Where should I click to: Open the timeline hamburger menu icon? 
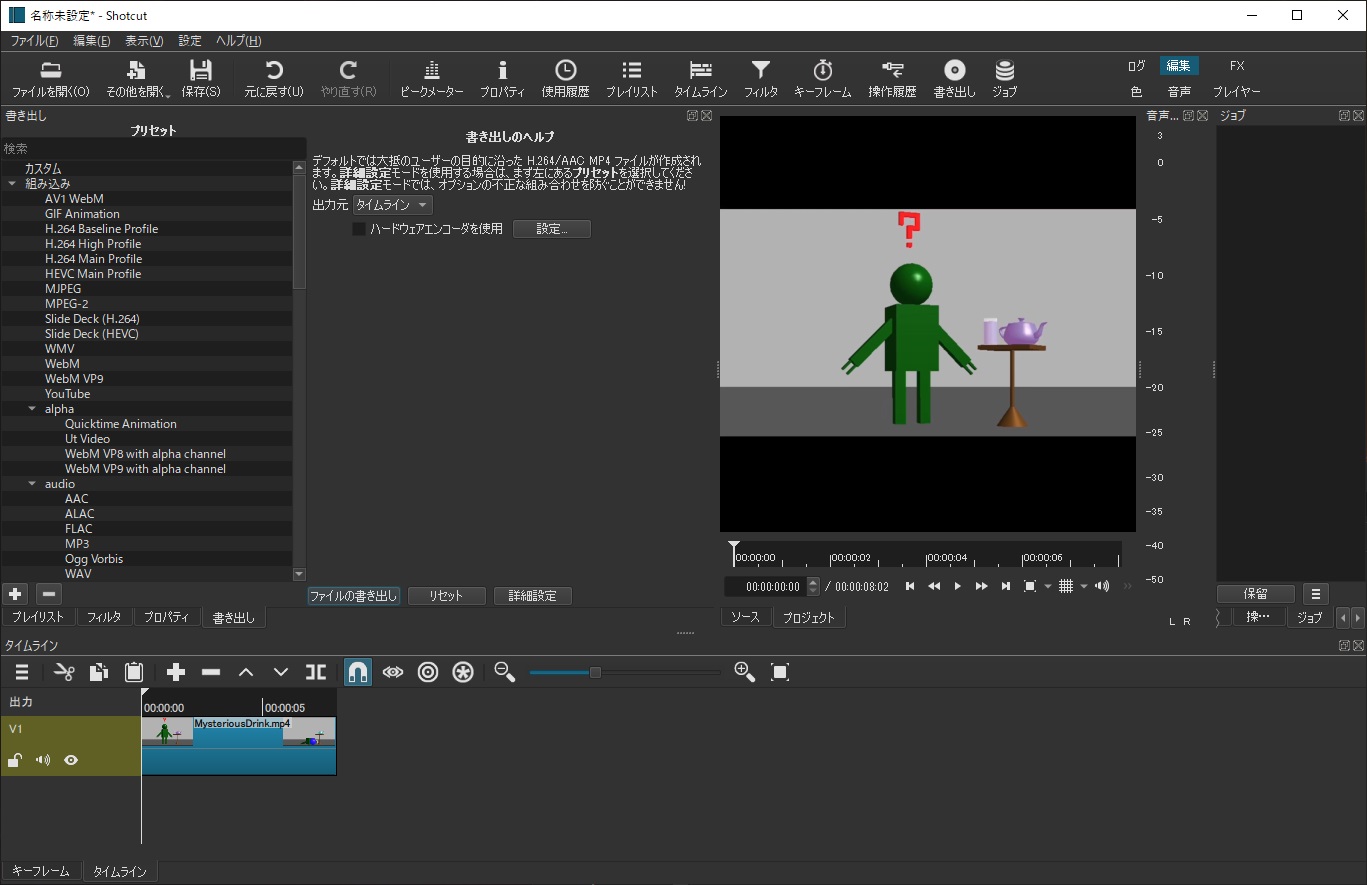[22, 672]
